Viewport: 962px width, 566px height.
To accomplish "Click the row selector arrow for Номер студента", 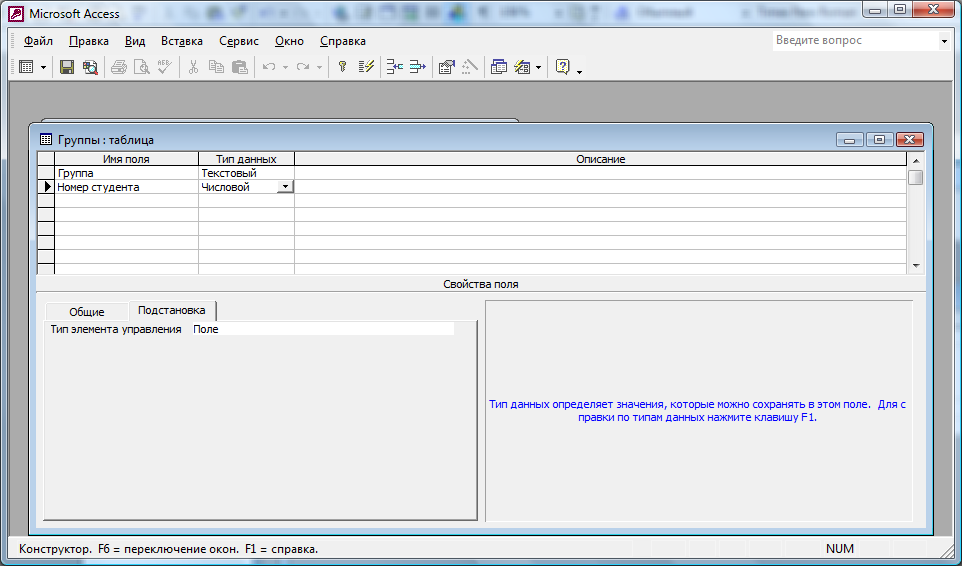I will tap(46, 187).
